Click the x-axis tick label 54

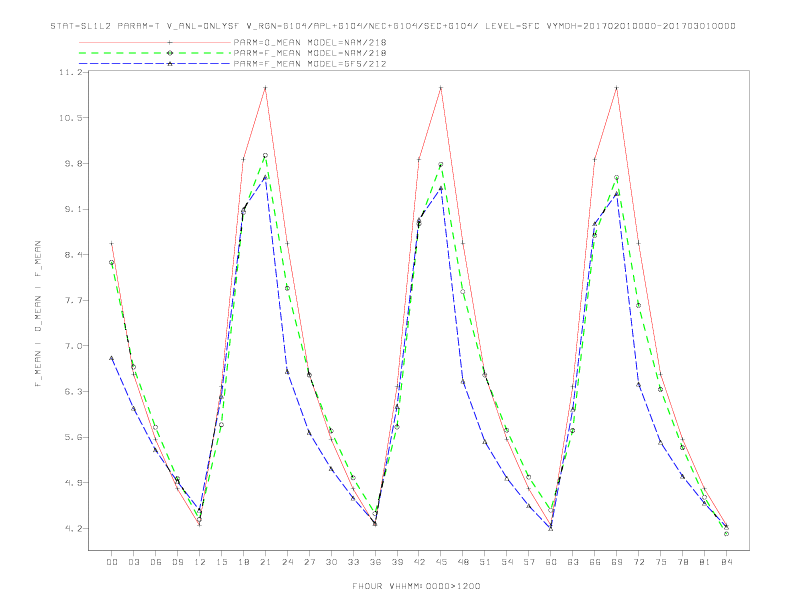(507, 562)
